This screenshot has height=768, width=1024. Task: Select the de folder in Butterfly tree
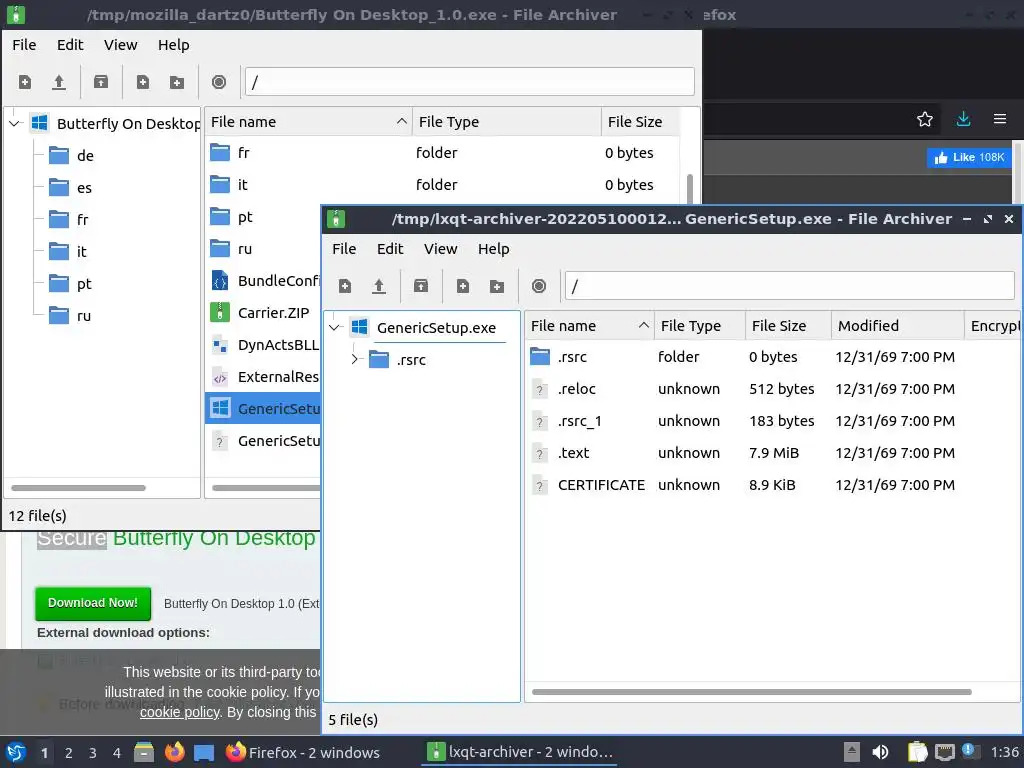click(85, 155)
